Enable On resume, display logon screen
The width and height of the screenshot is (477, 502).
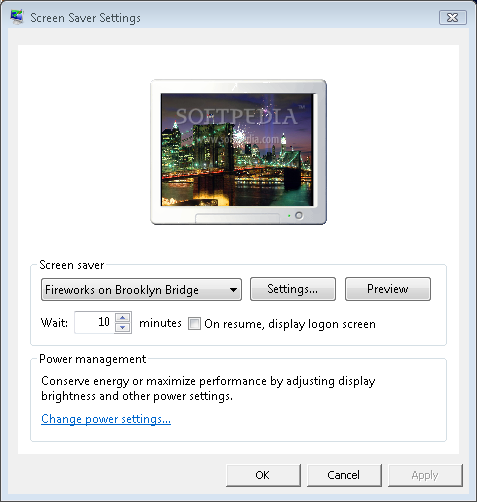point(194,324)
